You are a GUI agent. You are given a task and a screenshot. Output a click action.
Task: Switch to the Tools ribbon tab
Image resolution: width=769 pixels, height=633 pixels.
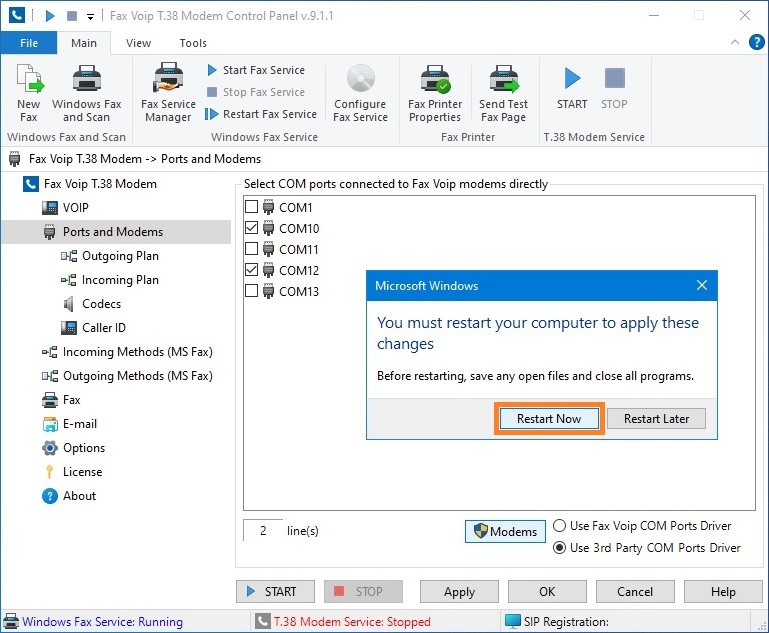pyautogui.click(x=193, y=43)
